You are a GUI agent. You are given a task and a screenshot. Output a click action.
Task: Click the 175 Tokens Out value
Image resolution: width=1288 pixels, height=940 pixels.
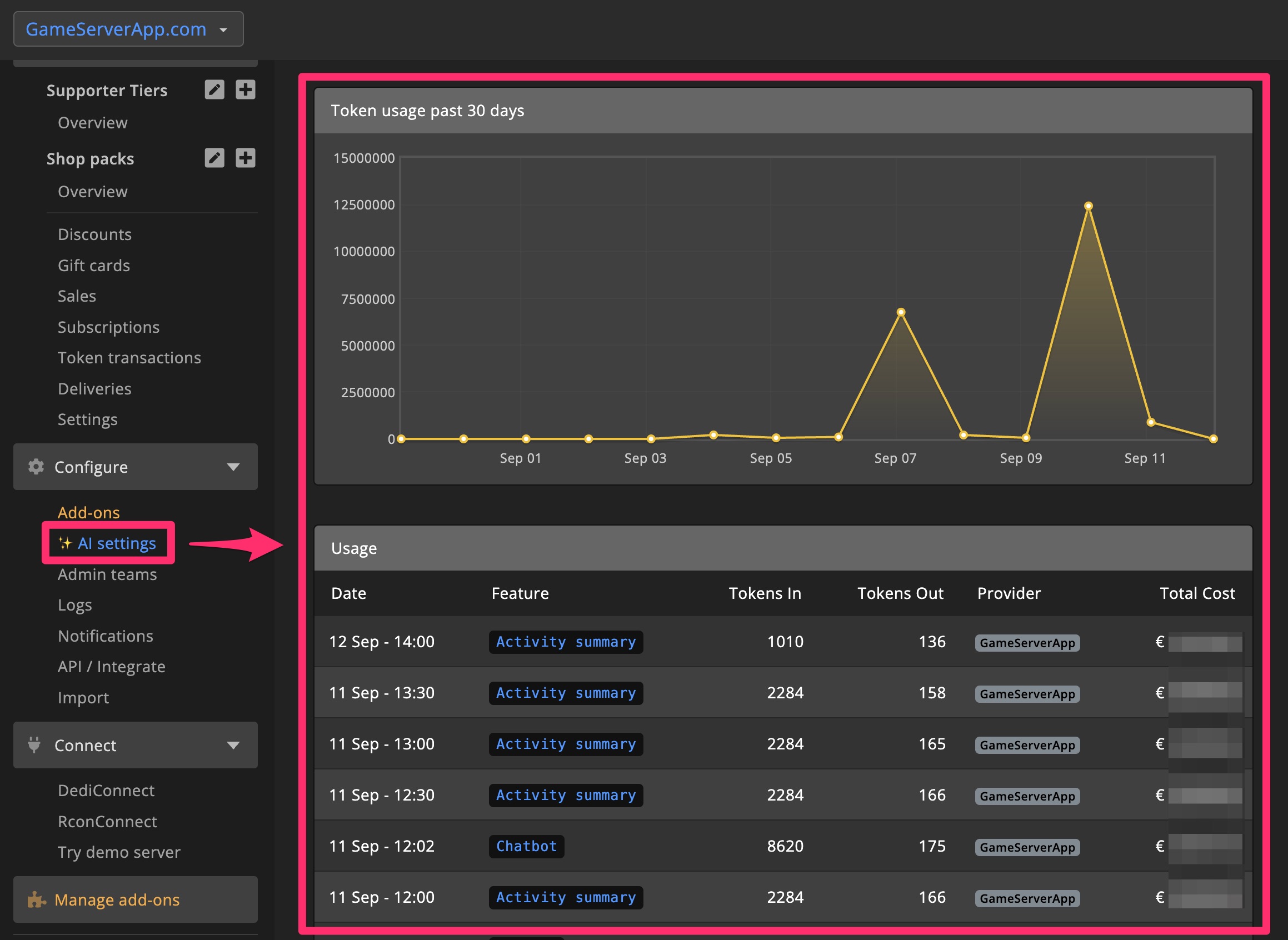[x=932, y=846]
